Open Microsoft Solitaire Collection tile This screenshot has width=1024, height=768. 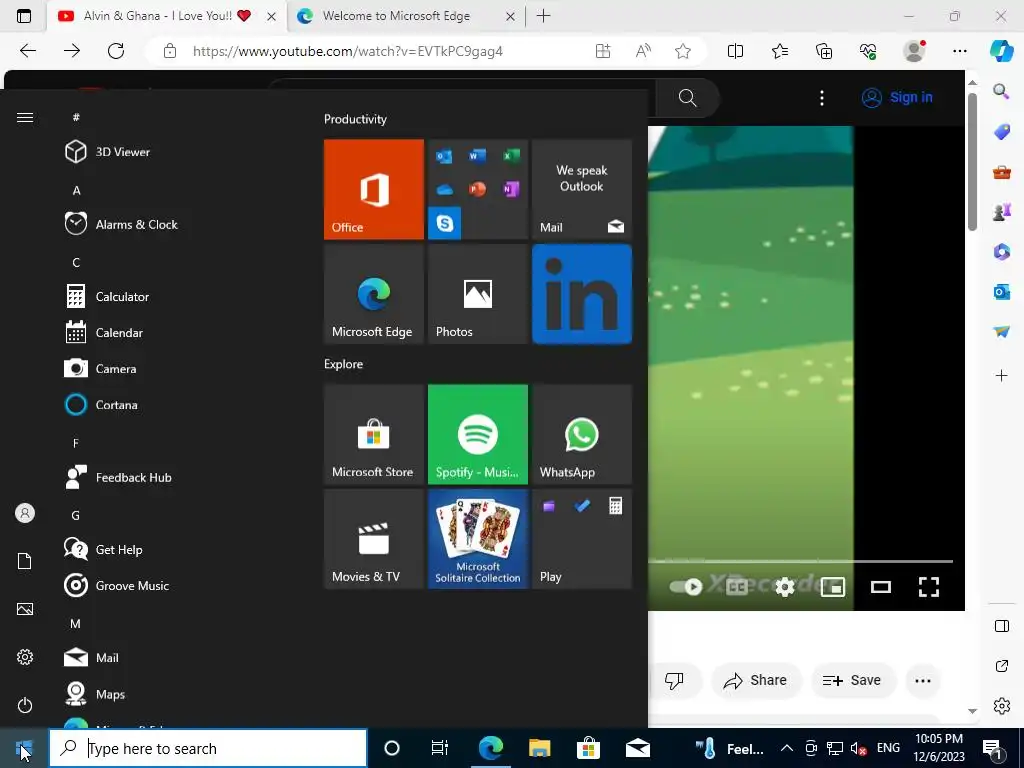(x=477, y=539)
